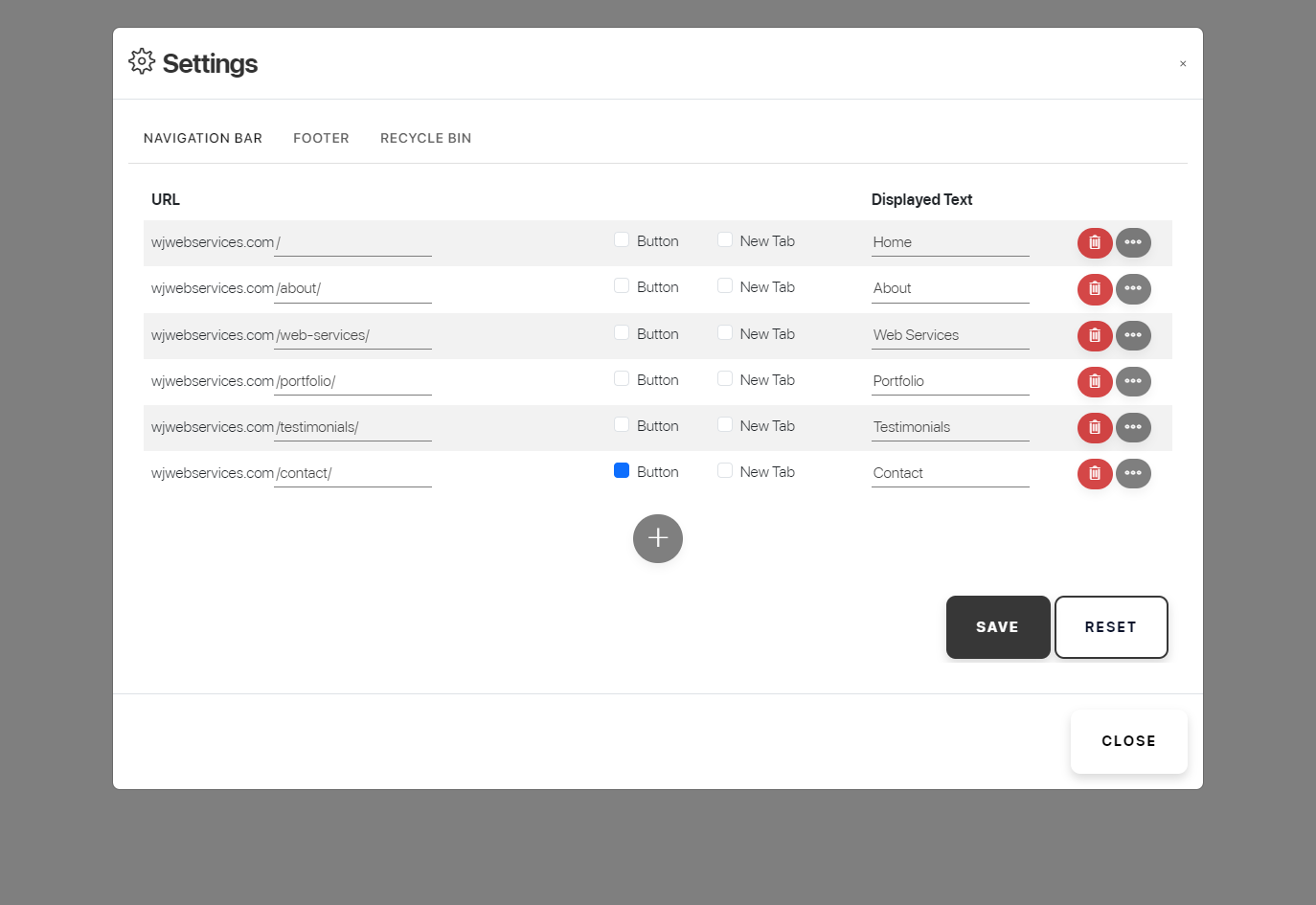Save the navigation settings
The image size is (1316, 905).
coord(997,627)
